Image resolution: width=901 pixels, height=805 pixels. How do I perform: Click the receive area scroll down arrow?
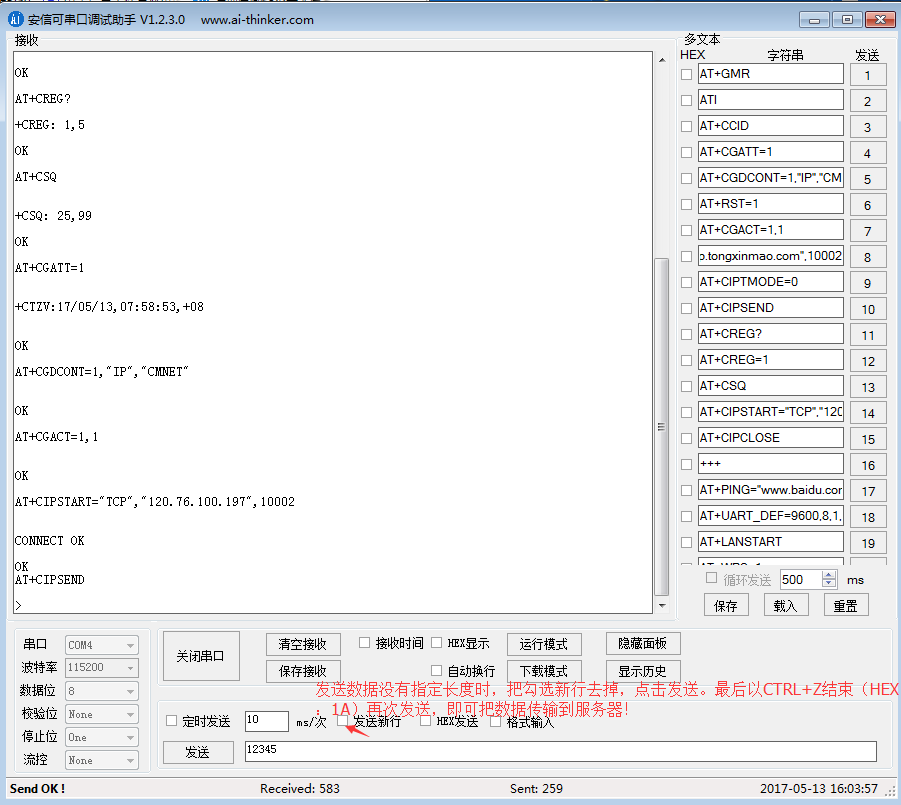pos(662,606)
